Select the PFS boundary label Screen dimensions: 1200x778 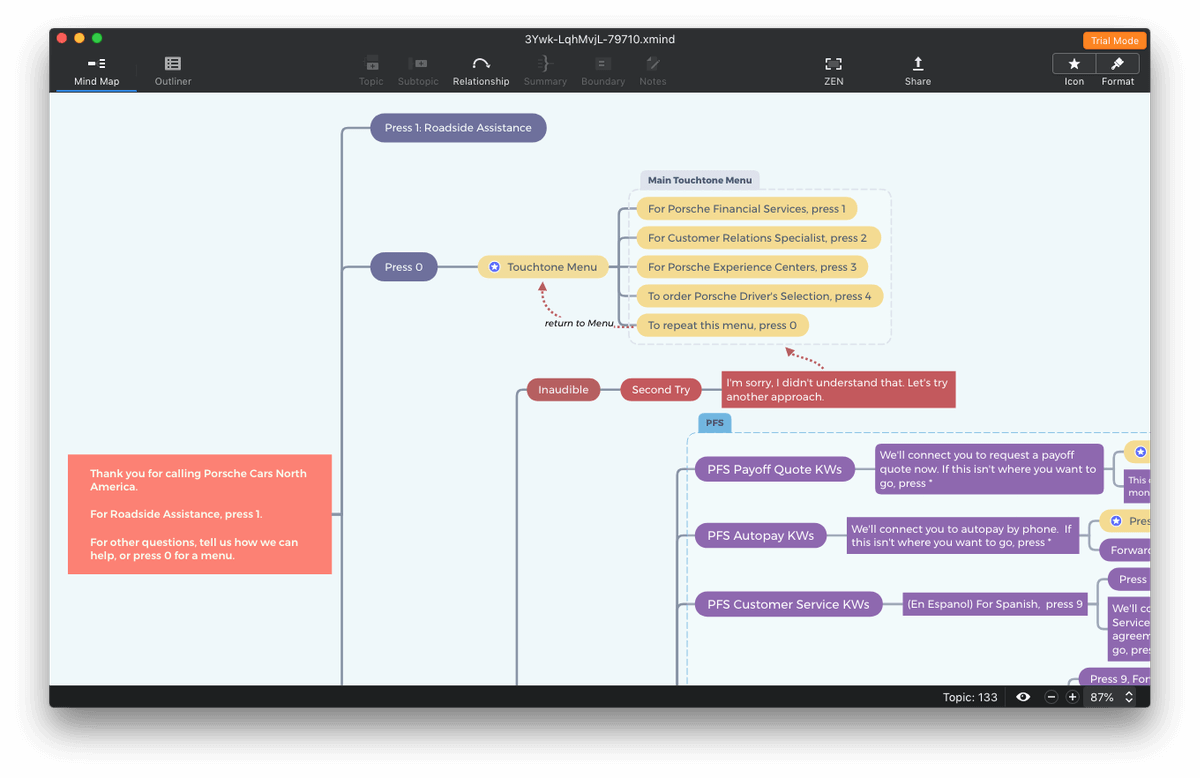715,423
